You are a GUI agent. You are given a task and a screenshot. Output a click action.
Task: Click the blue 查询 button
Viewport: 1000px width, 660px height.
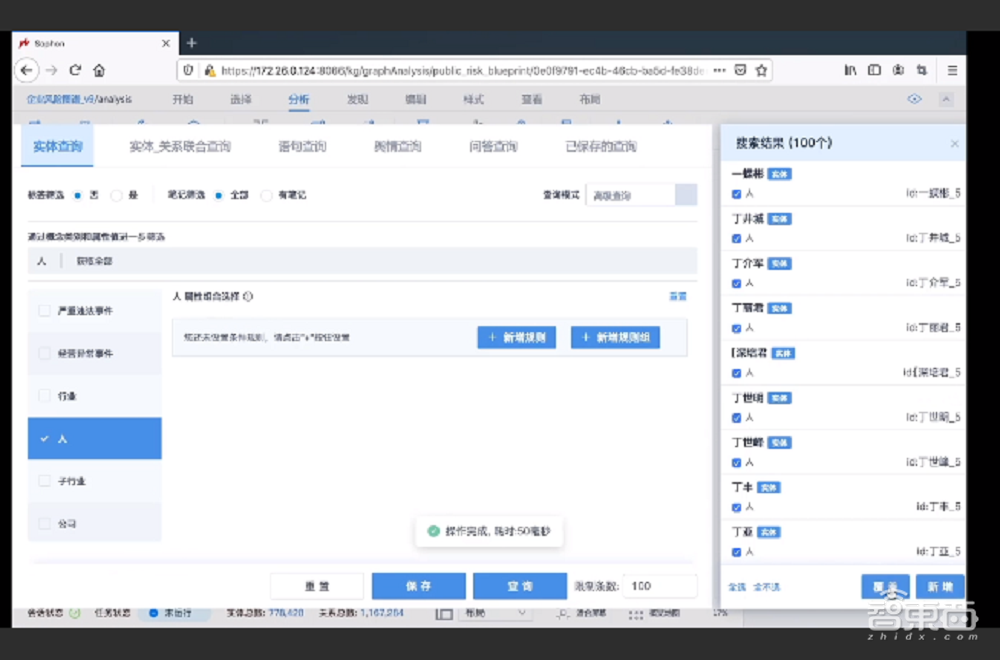coord(520,585)
